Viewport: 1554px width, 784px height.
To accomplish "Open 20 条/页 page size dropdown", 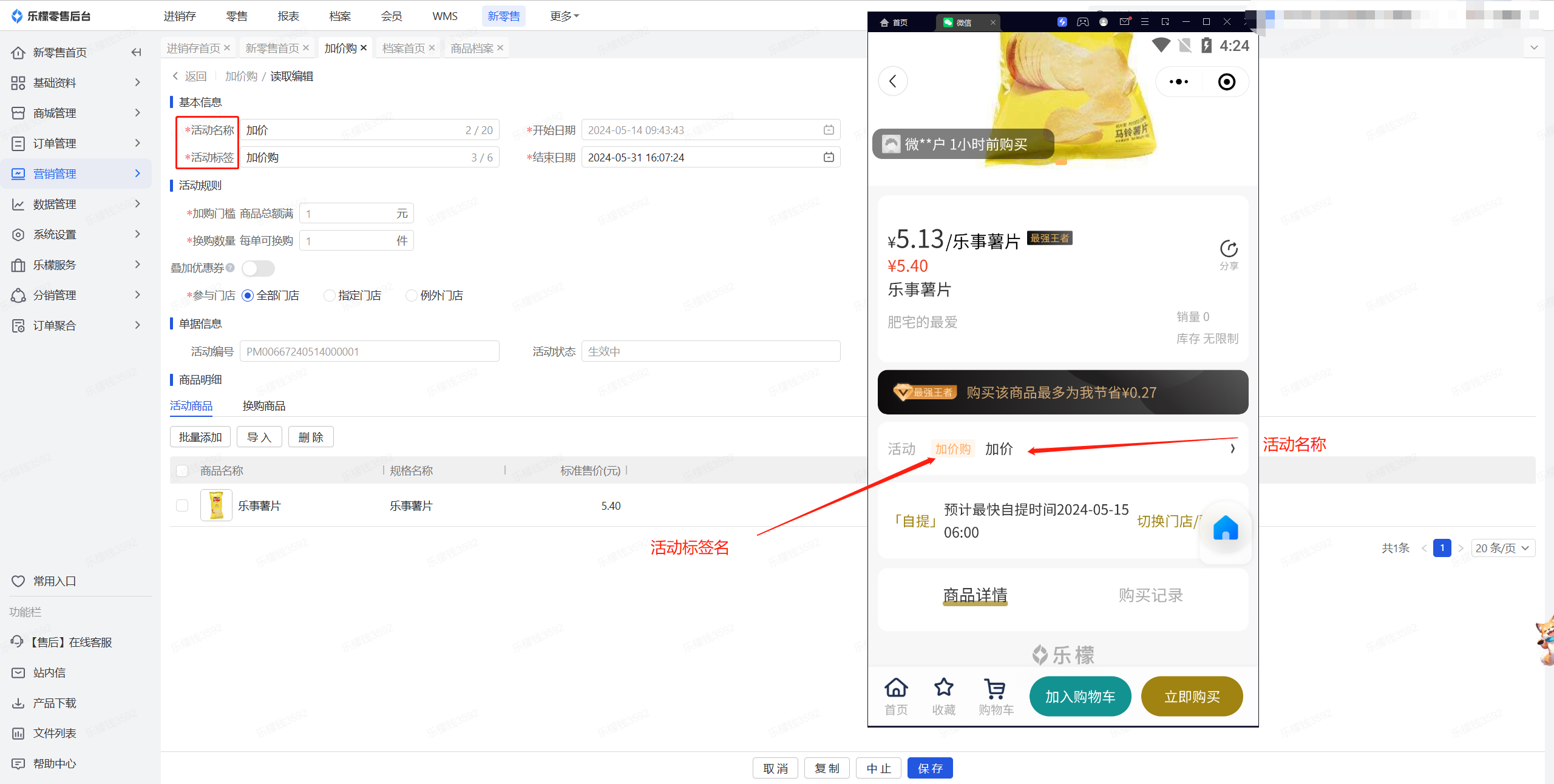I will [x=1503, y=548].
